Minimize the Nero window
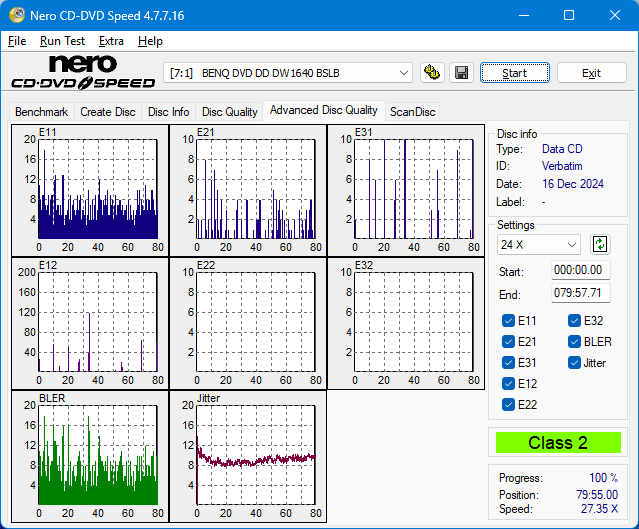 [524, 15]
